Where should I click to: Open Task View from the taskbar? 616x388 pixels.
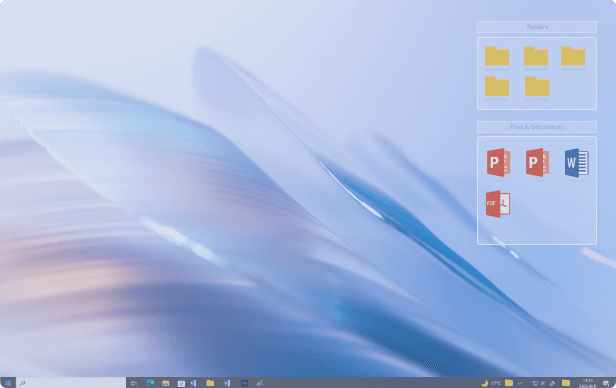(x=134, y=383)
